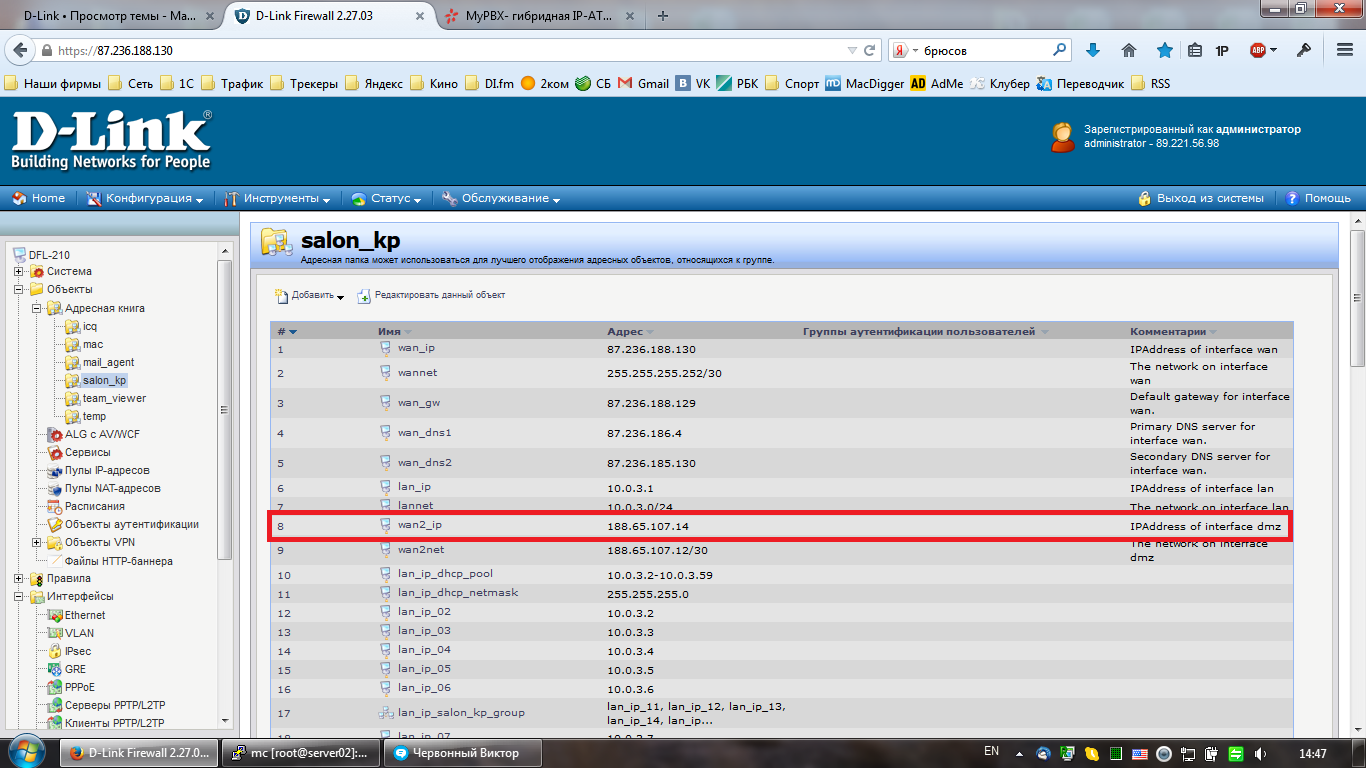Expand Система tree node
Image resolution: width=1366 pixels, height=768 pixels.
[19, 271]
